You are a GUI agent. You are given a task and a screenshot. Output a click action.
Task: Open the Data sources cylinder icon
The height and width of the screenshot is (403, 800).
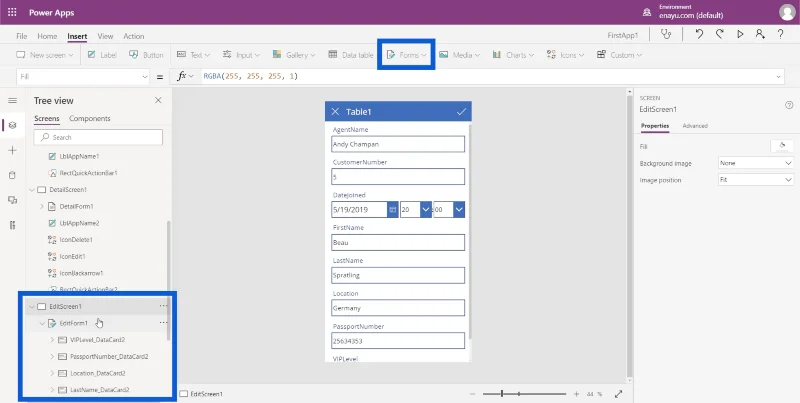[12, 175]
